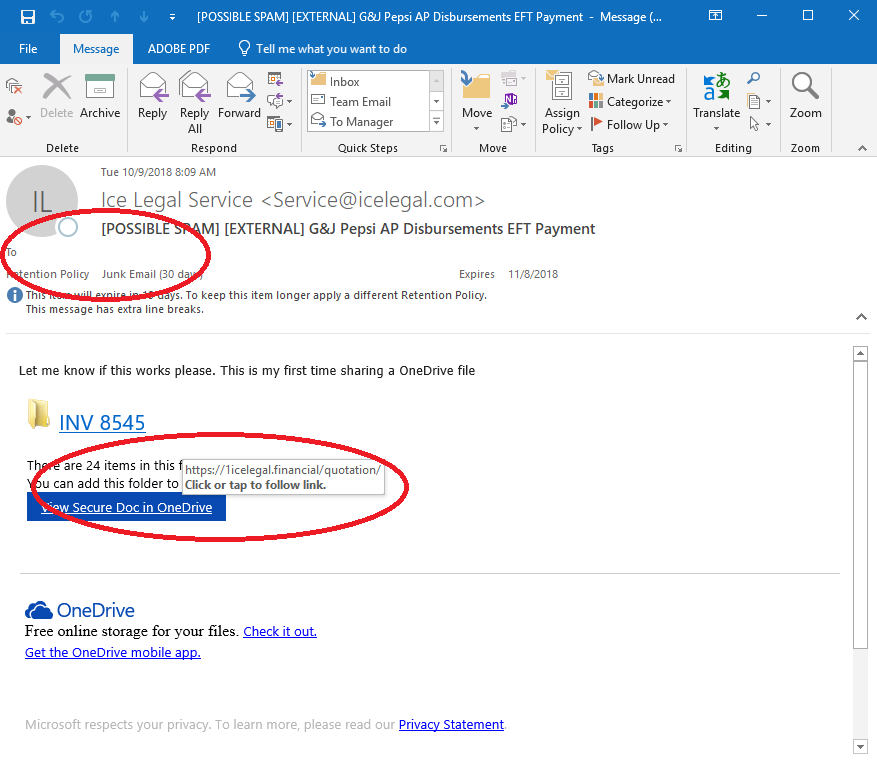Open the Actions dropdown
Viewport: 877px width, 765px height.
click(x=513, y=124)
